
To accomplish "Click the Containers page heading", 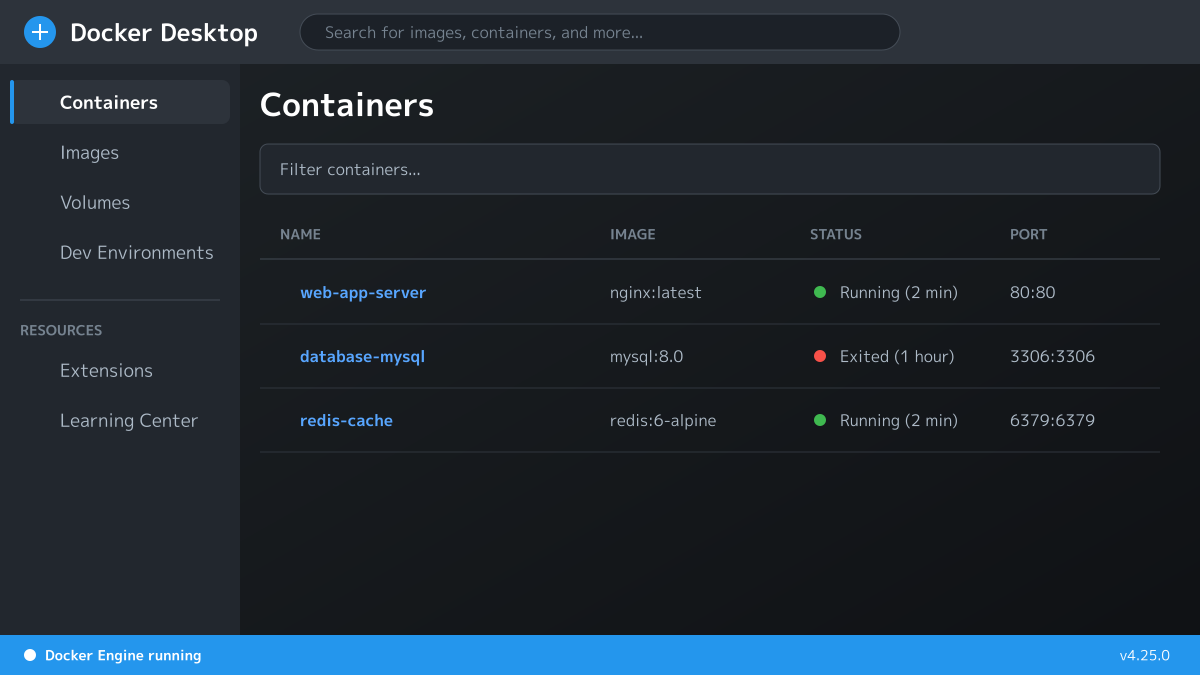I will pyautogui.click(x=347, y=104).
